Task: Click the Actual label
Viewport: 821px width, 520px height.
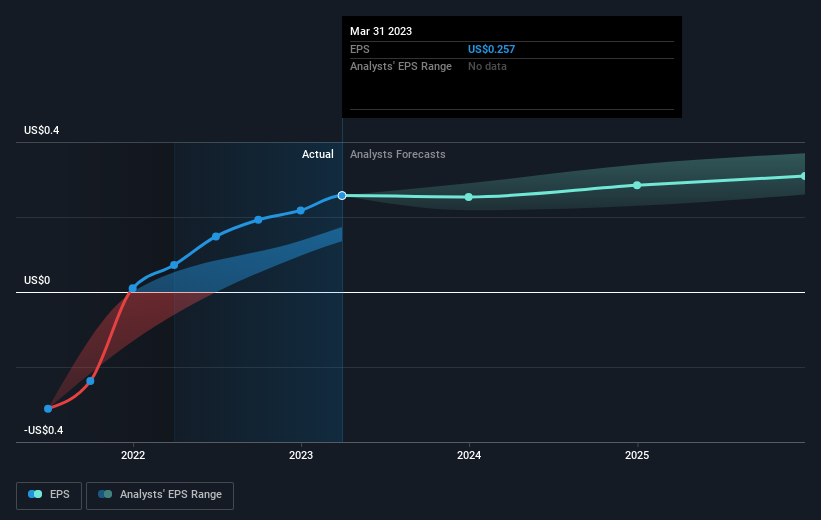Action: (x=318, y=154)
